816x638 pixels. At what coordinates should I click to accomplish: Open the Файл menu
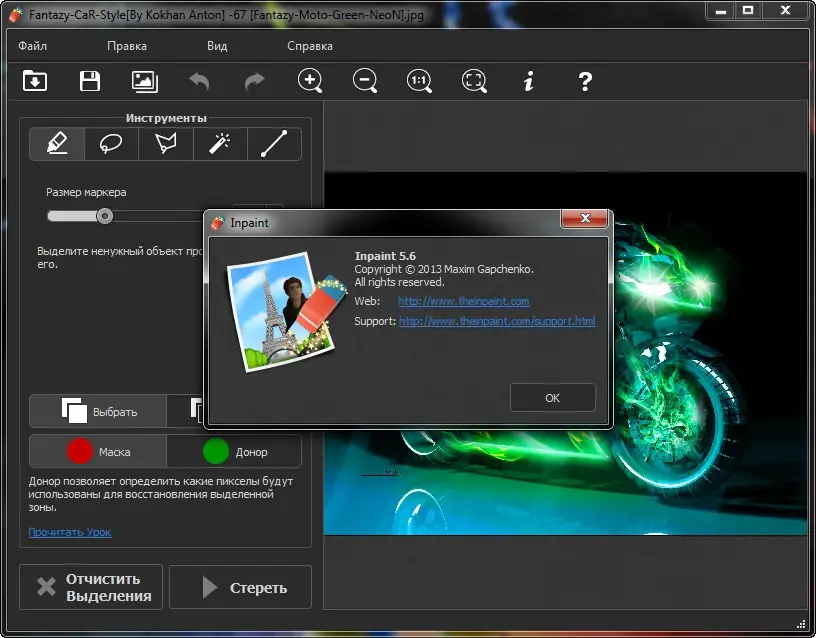pyautogui.click(x=32, y=46)
